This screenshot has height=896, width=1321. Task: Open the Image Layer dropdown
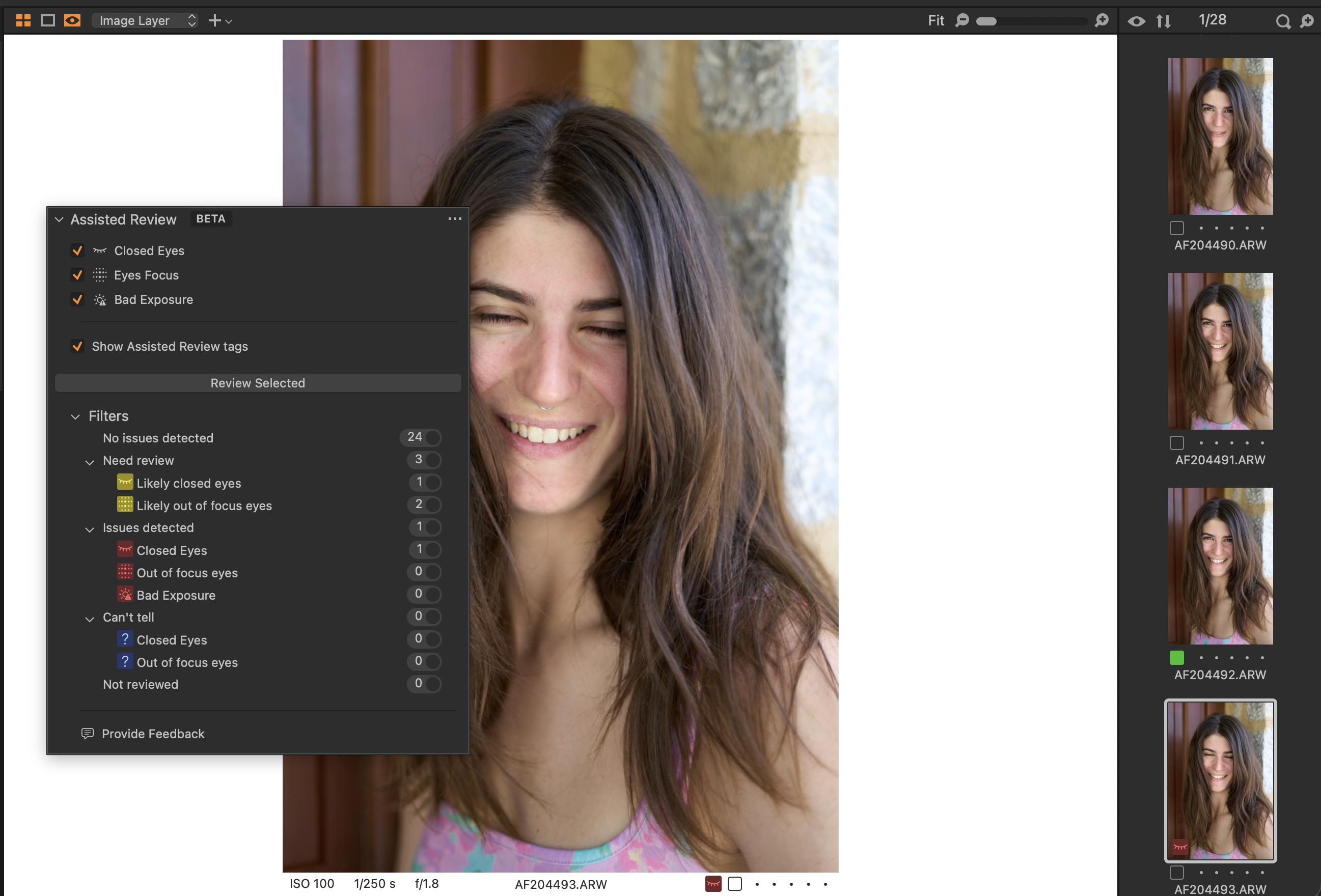click(146, 21)
